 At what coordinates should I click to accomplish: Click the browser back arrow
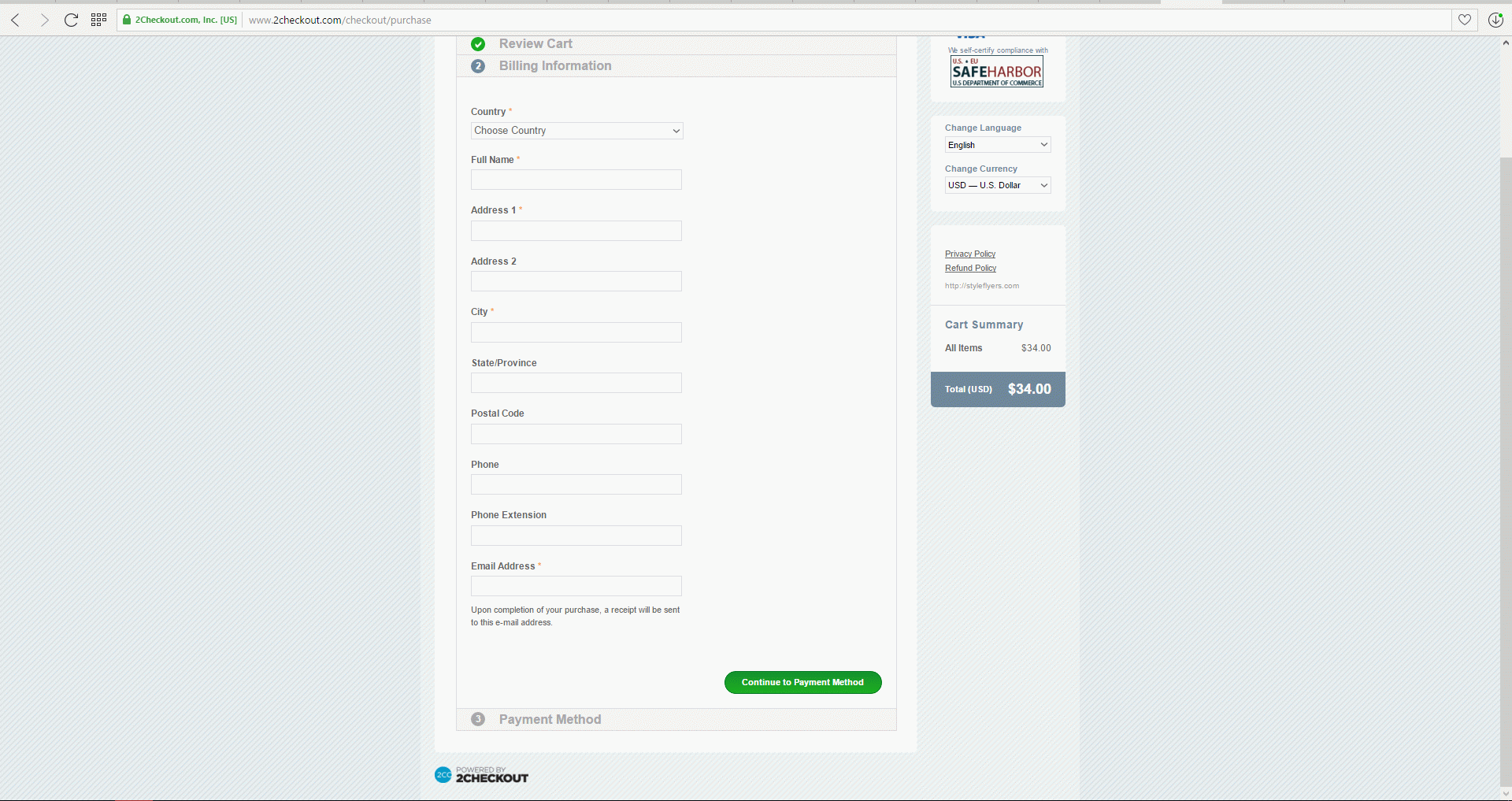click(16, 20)
